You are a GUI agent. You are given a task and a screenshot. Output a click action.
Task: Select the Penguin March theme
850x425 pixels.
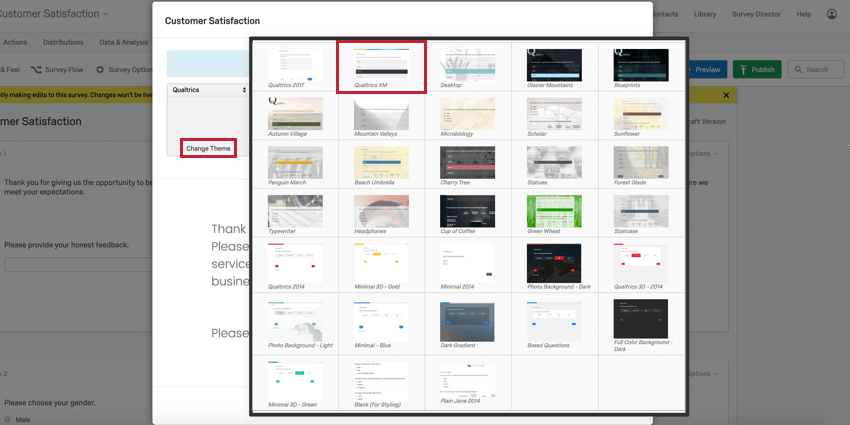pyautogui.click(x=295, y=165)
